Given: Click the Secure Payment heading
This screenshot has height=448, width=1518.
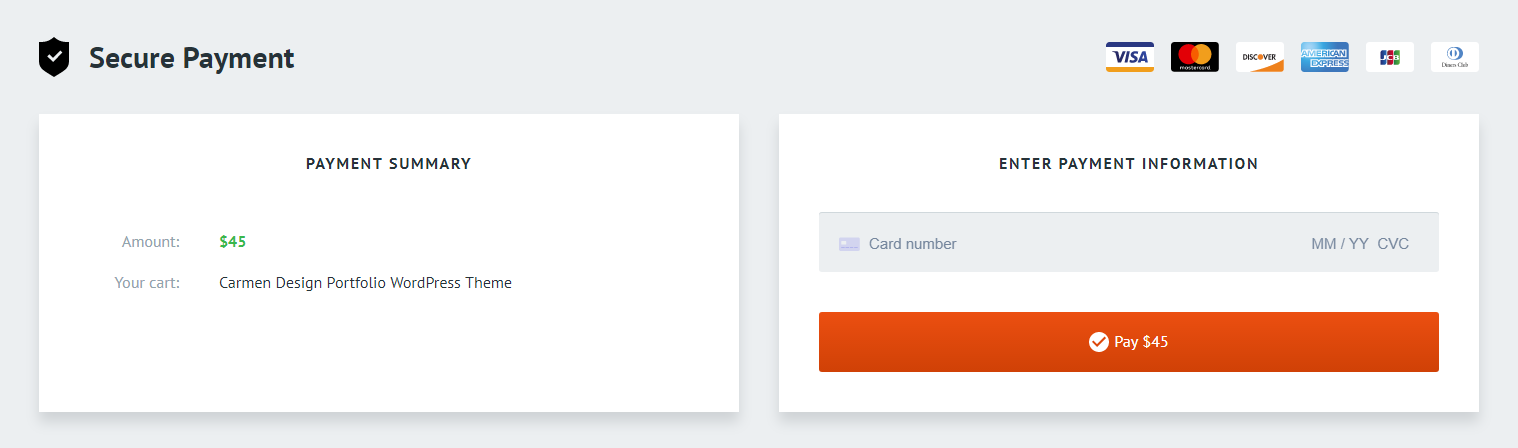Looking at the screenshot, I should [191, 58].
